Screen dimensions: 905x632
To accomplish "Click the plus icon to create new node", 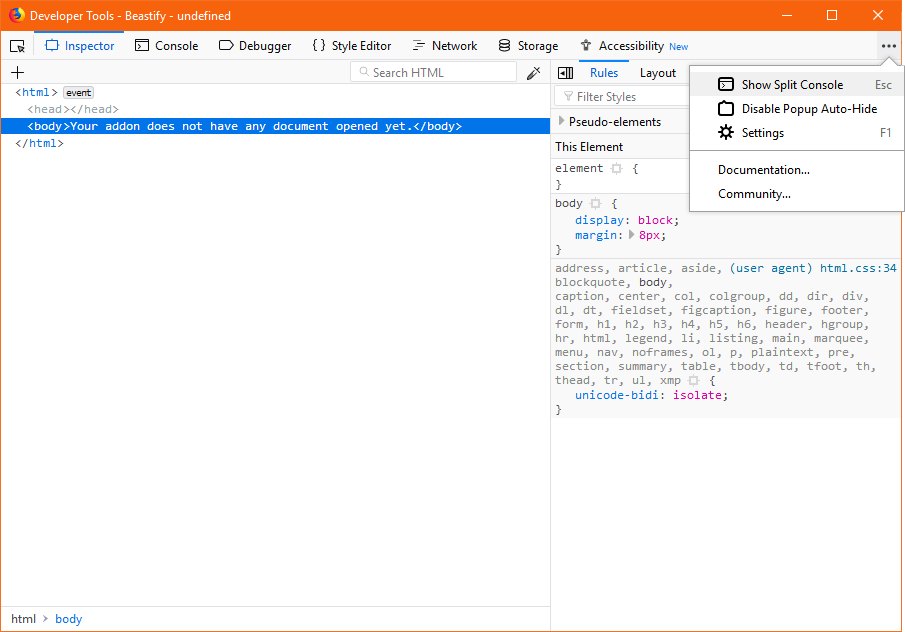I will pyautogui.click(x=17, y=73).
